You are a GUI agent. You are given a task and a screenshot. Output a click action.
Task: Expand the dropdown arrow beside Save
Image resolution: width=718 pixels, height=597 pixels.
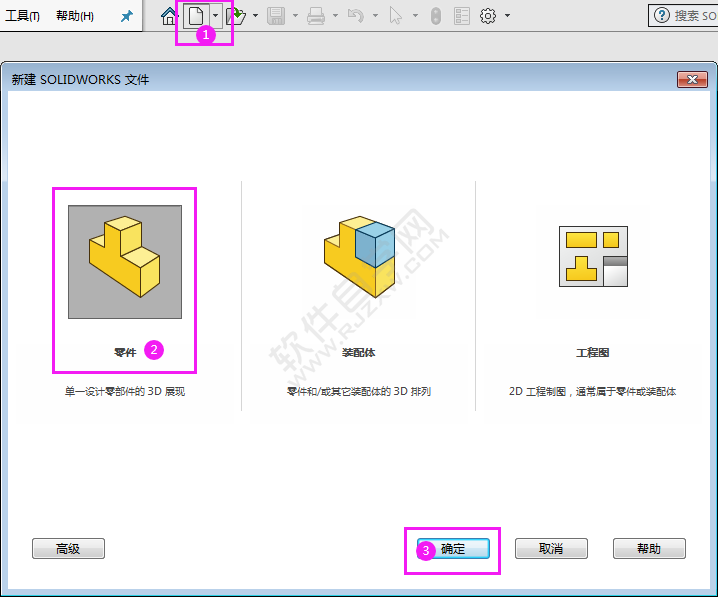295,16
